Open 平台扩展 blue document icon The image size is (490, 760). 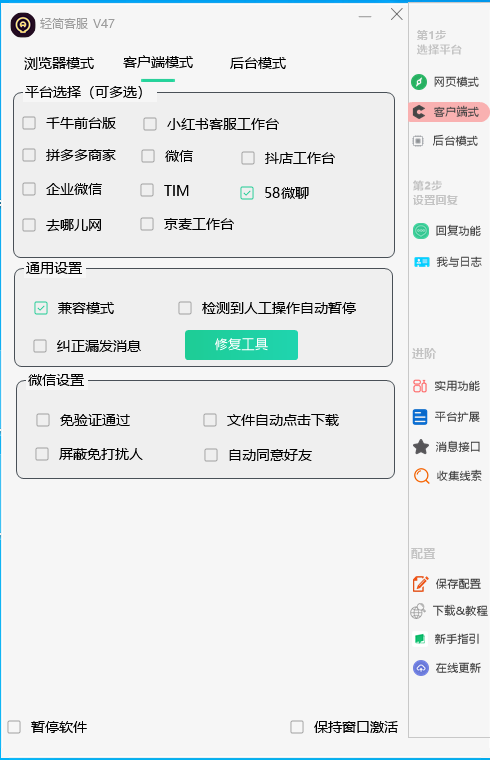click(420, 417)
